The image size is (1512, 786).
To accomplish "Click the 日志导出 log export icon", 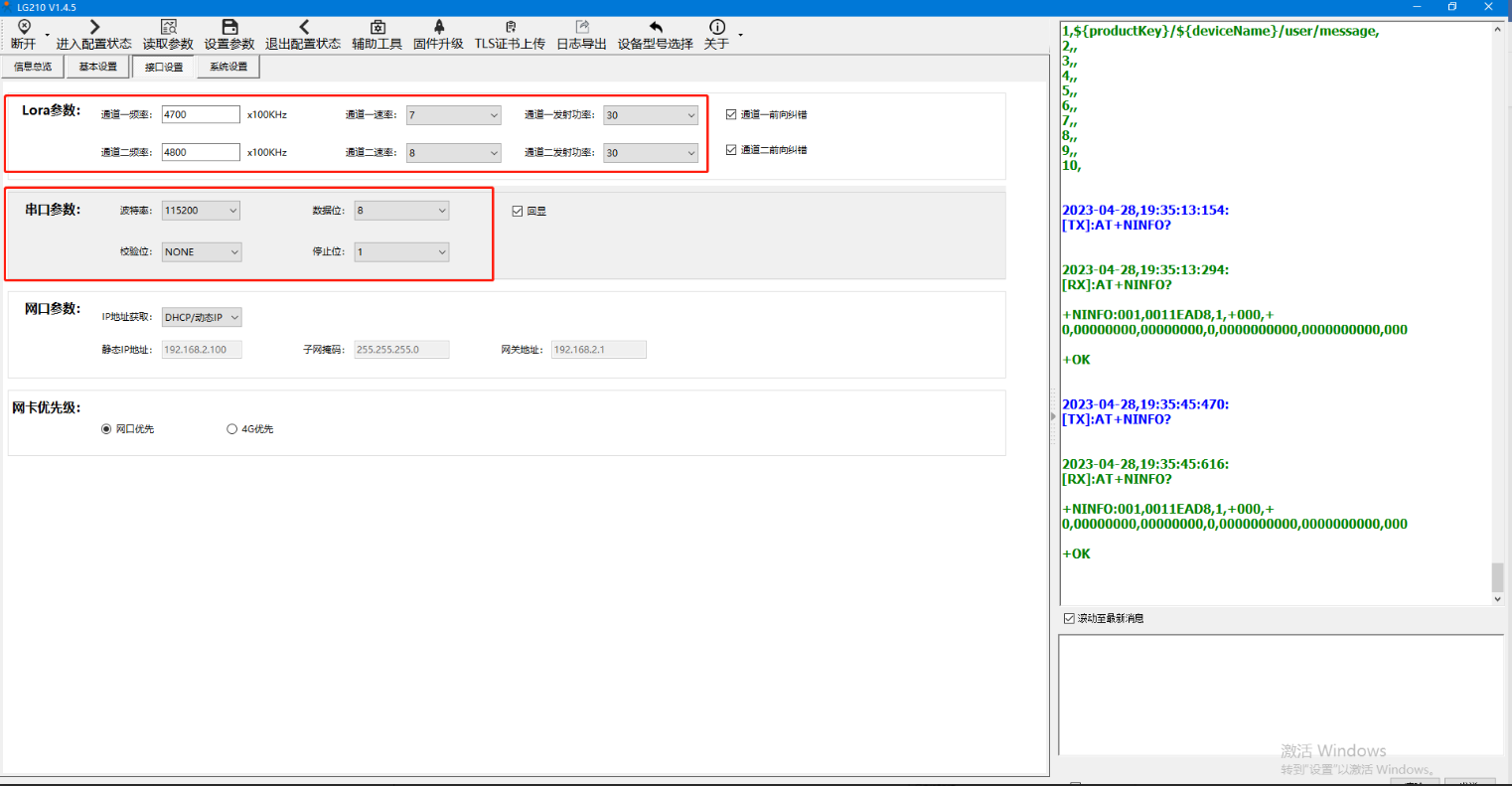I will (582, 27).
